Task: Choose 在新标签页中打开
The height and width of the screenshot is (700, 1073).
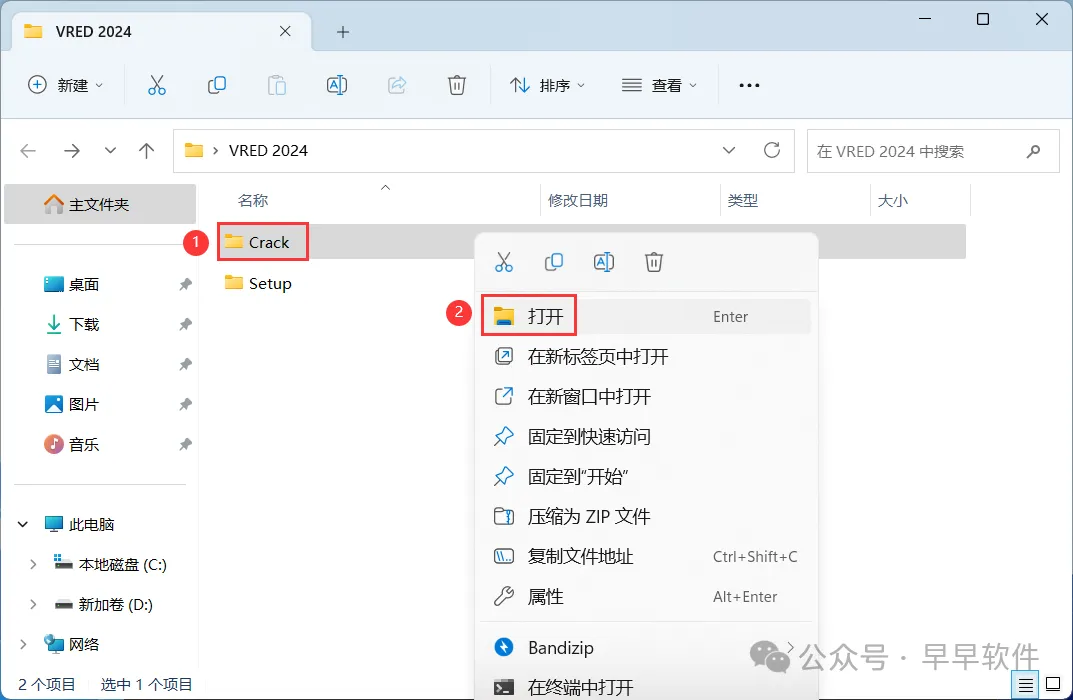Action: [646, 357]
